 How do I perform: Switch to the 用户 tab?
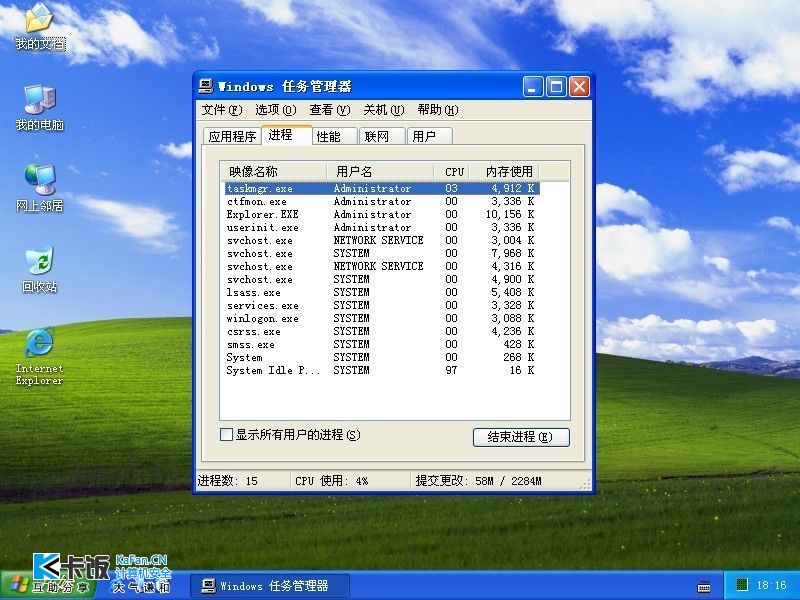[430, 136]
